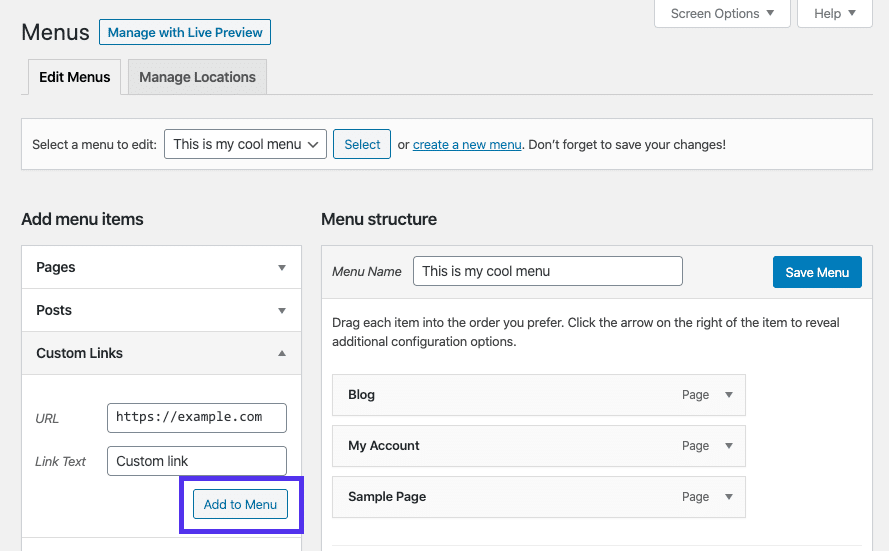Expand My Account menu item arrow
This screenshot has width=889, height=551.
pyautogui.click(x=729, y=446)
